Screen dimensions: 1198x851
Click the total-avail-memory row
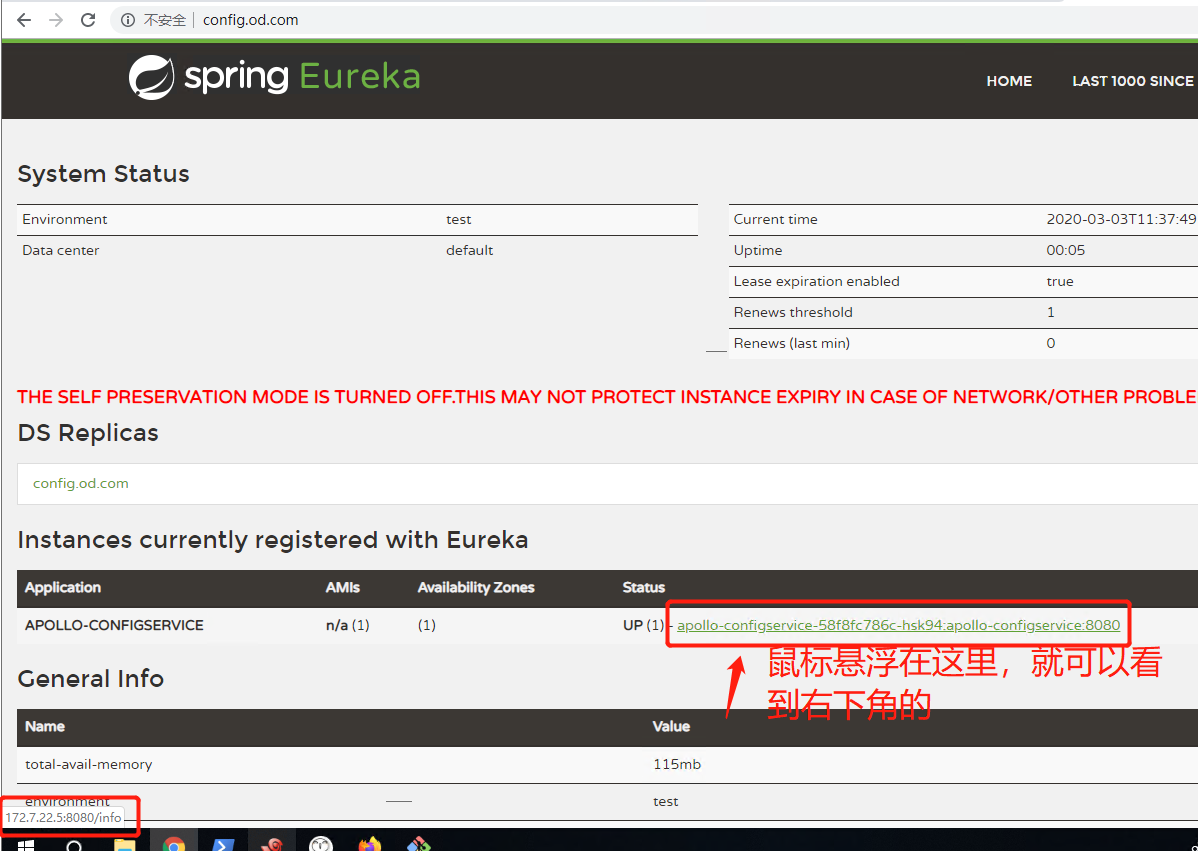coord(89,764)
